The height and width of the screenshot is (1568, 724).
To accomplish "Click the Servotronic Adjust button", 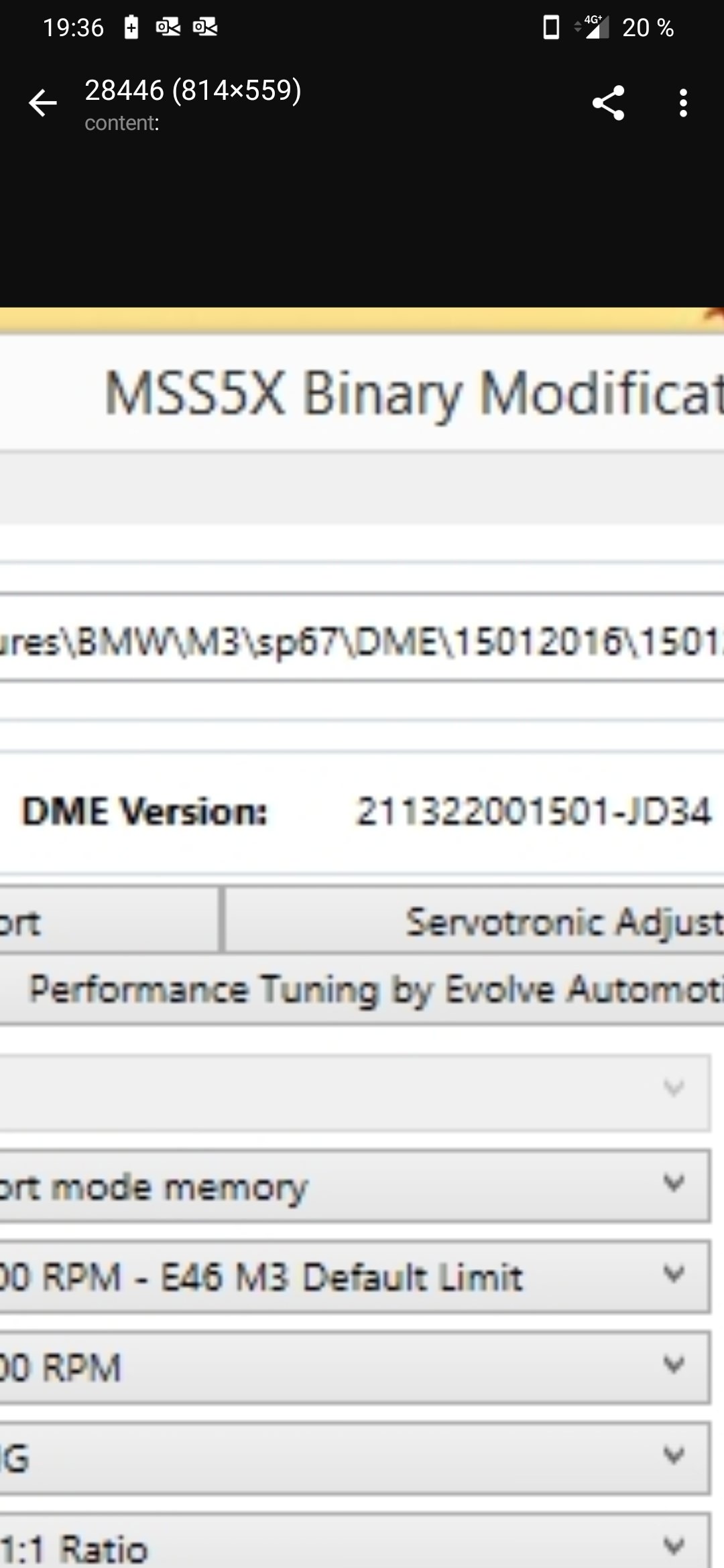I will pos(474,920).
